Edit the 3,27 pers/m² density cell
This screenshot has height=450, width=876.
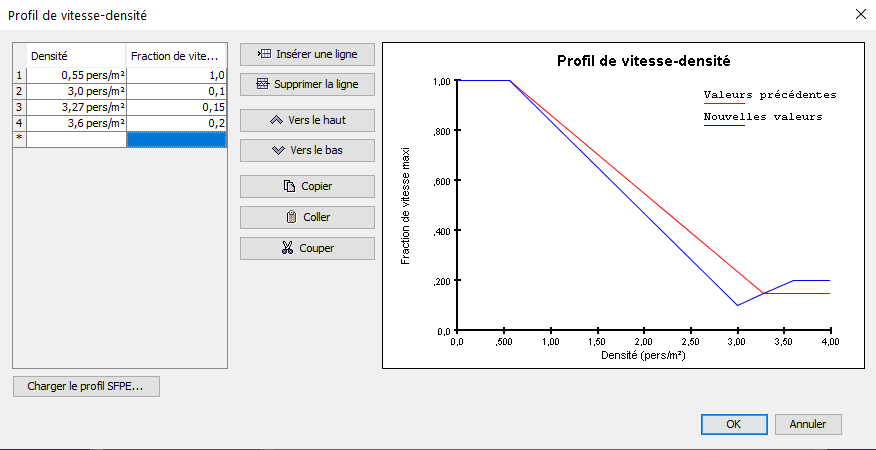pos(77,107)
